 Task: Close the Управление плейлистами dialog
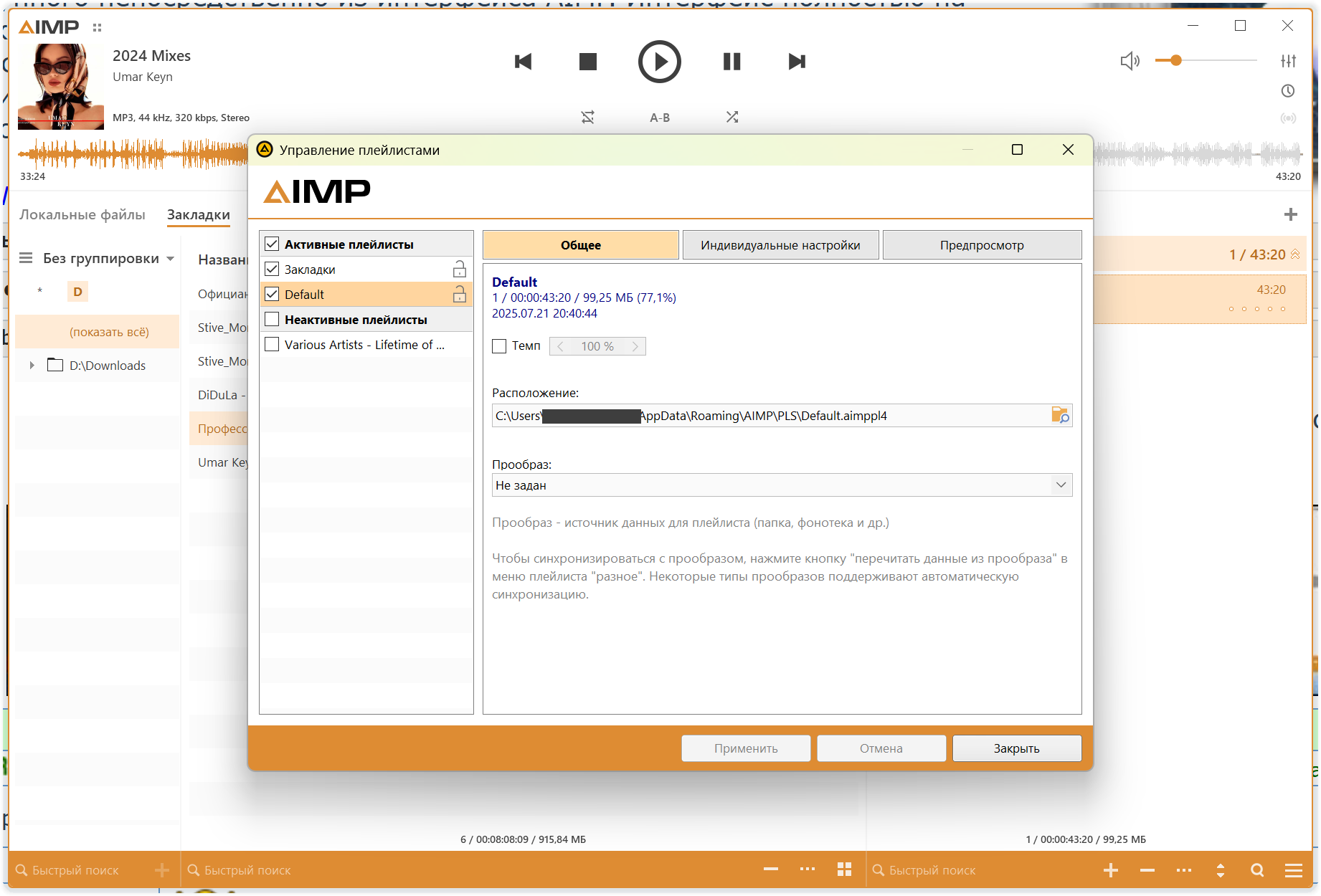tap(1068, 150)
